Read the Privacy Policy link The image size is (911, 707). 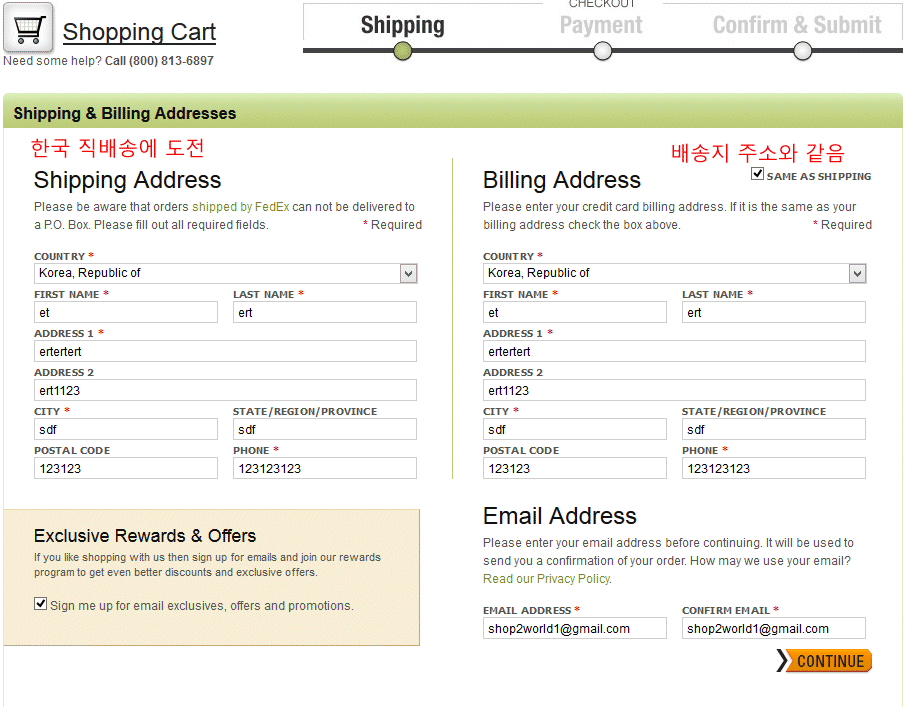pos(546,579)
